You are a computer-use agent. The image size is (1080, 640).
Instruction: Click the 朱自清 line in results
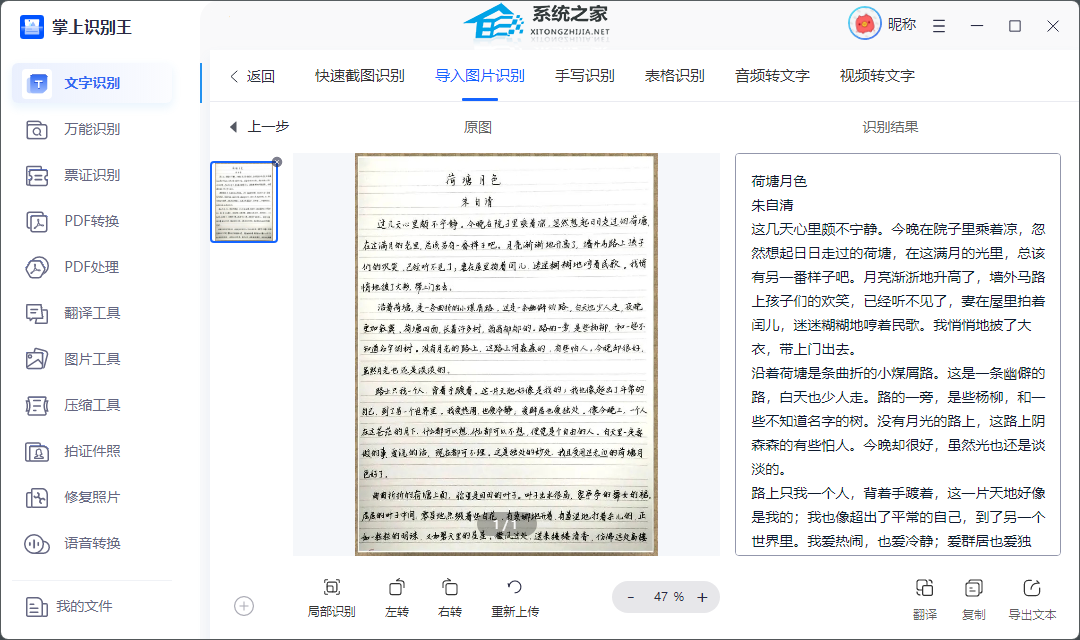[x=772, y=205]
